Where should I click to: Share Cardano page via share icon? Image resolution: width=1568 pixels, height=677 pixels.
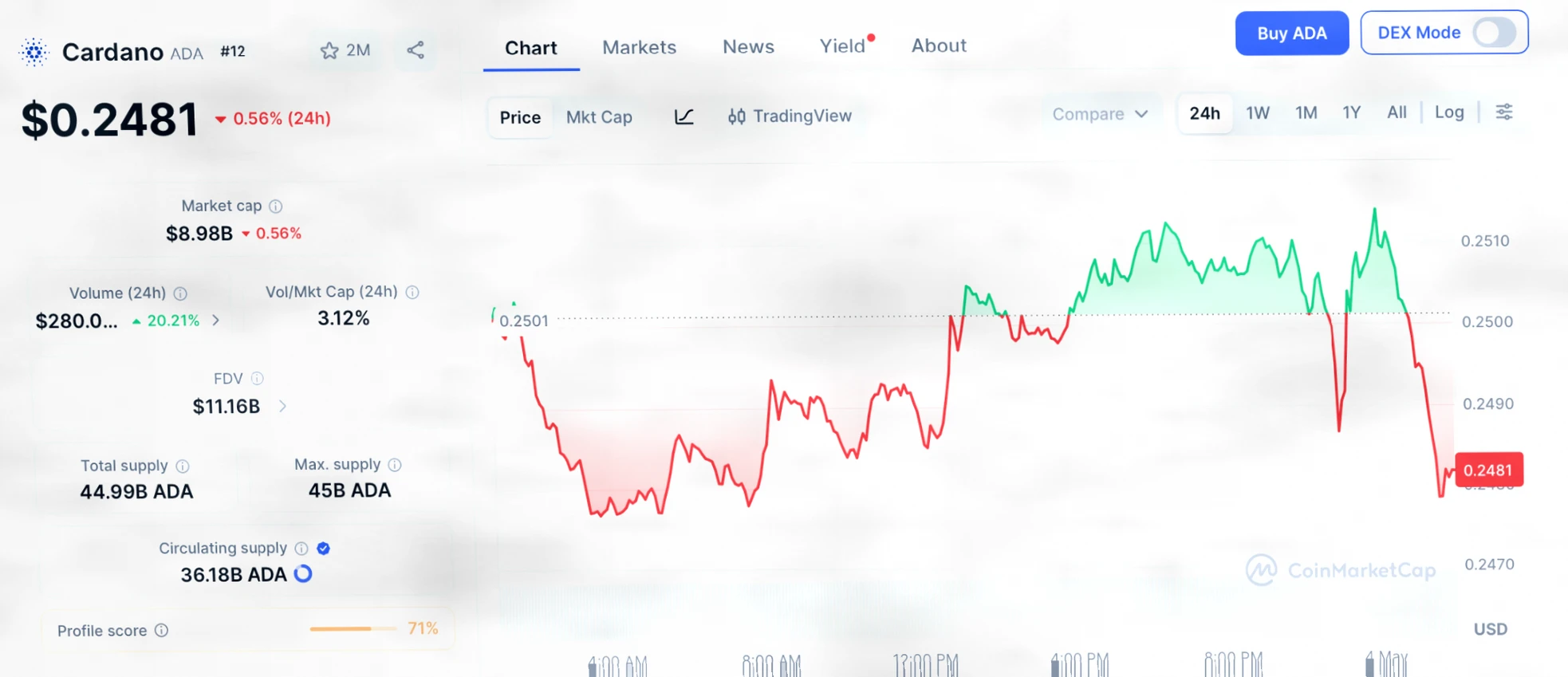416,50
